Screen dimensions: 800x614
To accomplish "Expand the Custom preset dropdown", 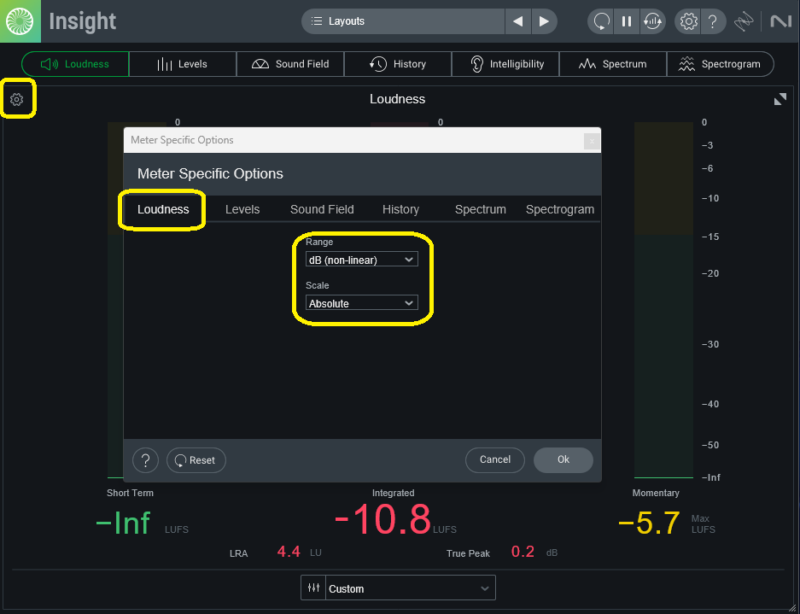I will (410, 589).
